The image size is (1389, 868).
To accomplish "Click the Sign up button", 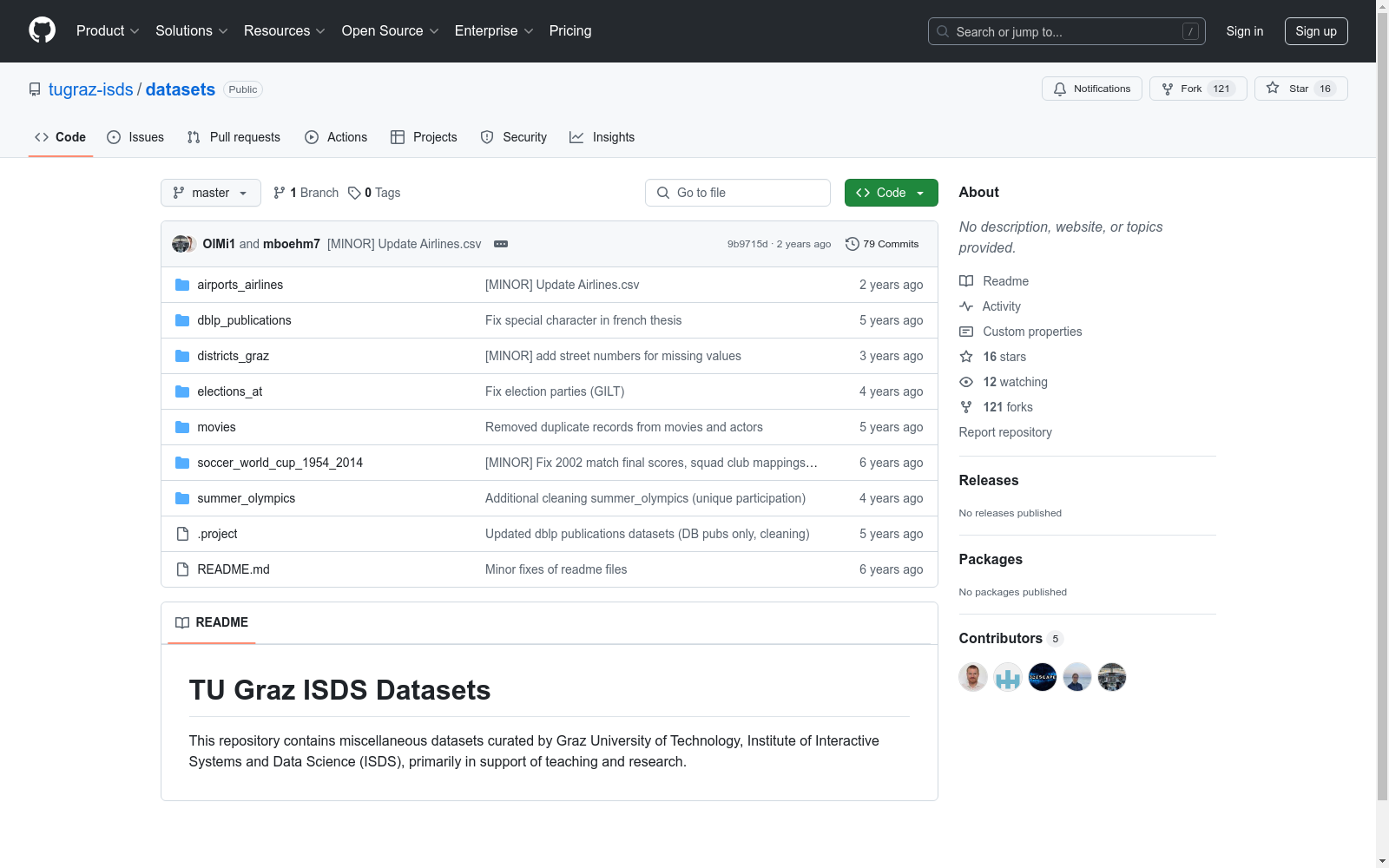I will [x=1316, y=31].
